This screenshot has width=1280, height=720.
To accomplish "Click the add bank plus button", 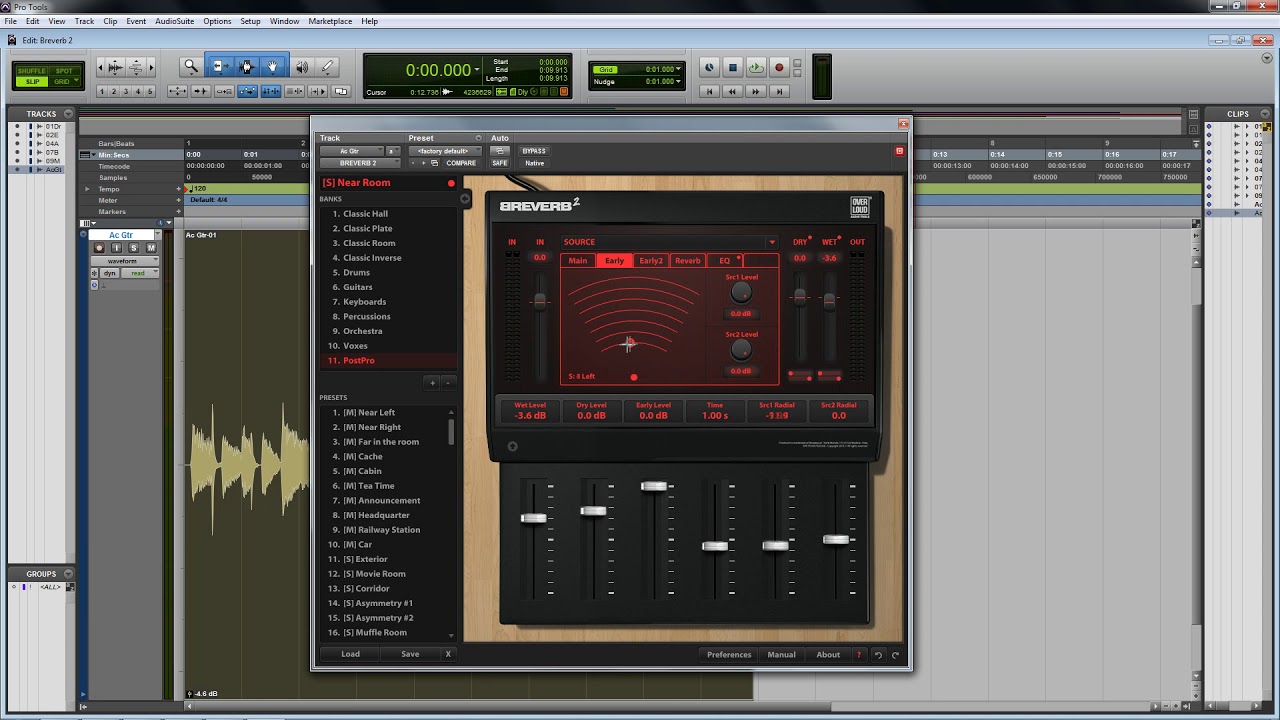I will pyautogui.click(x=433, y=383).
